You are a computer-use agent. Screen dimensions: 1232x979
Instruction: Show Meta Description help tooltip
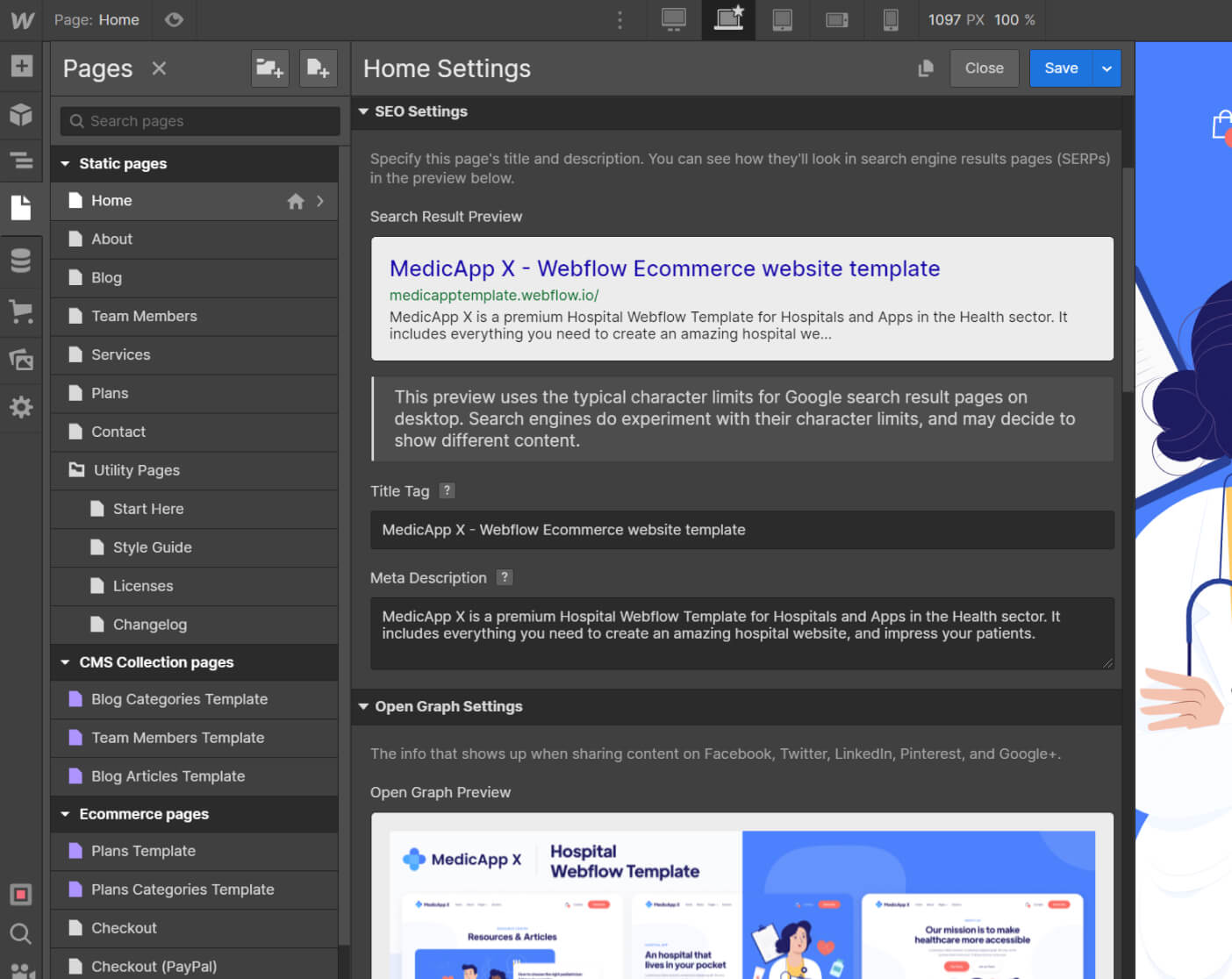coord(505,577)
